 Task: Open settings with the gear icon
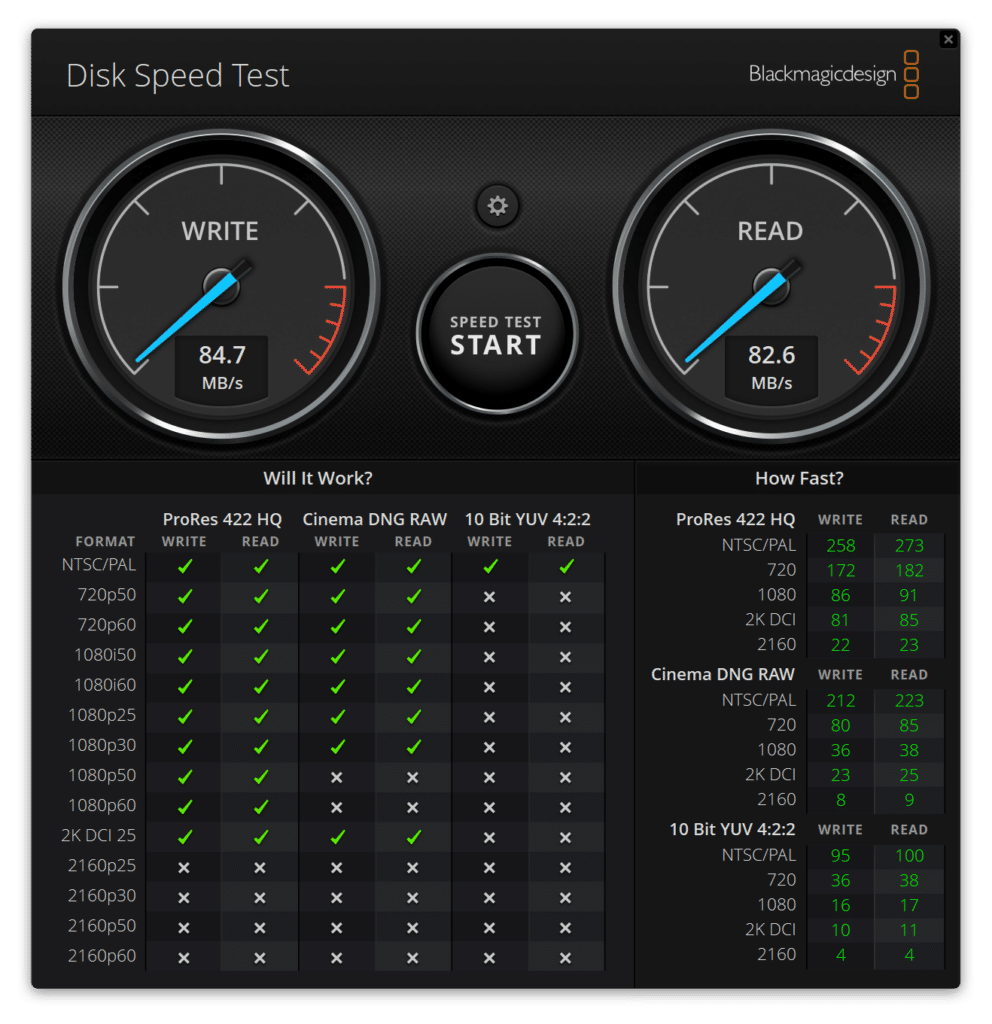[497, 206]
